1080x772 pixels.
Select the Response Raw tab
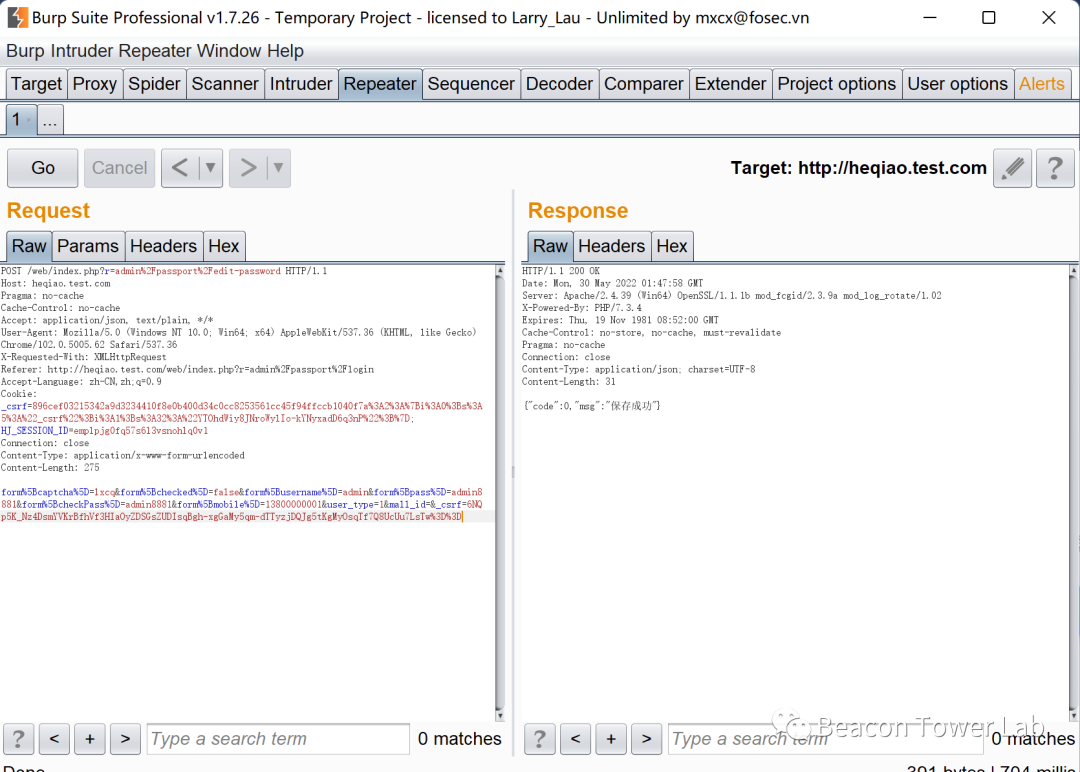point(550,247)
